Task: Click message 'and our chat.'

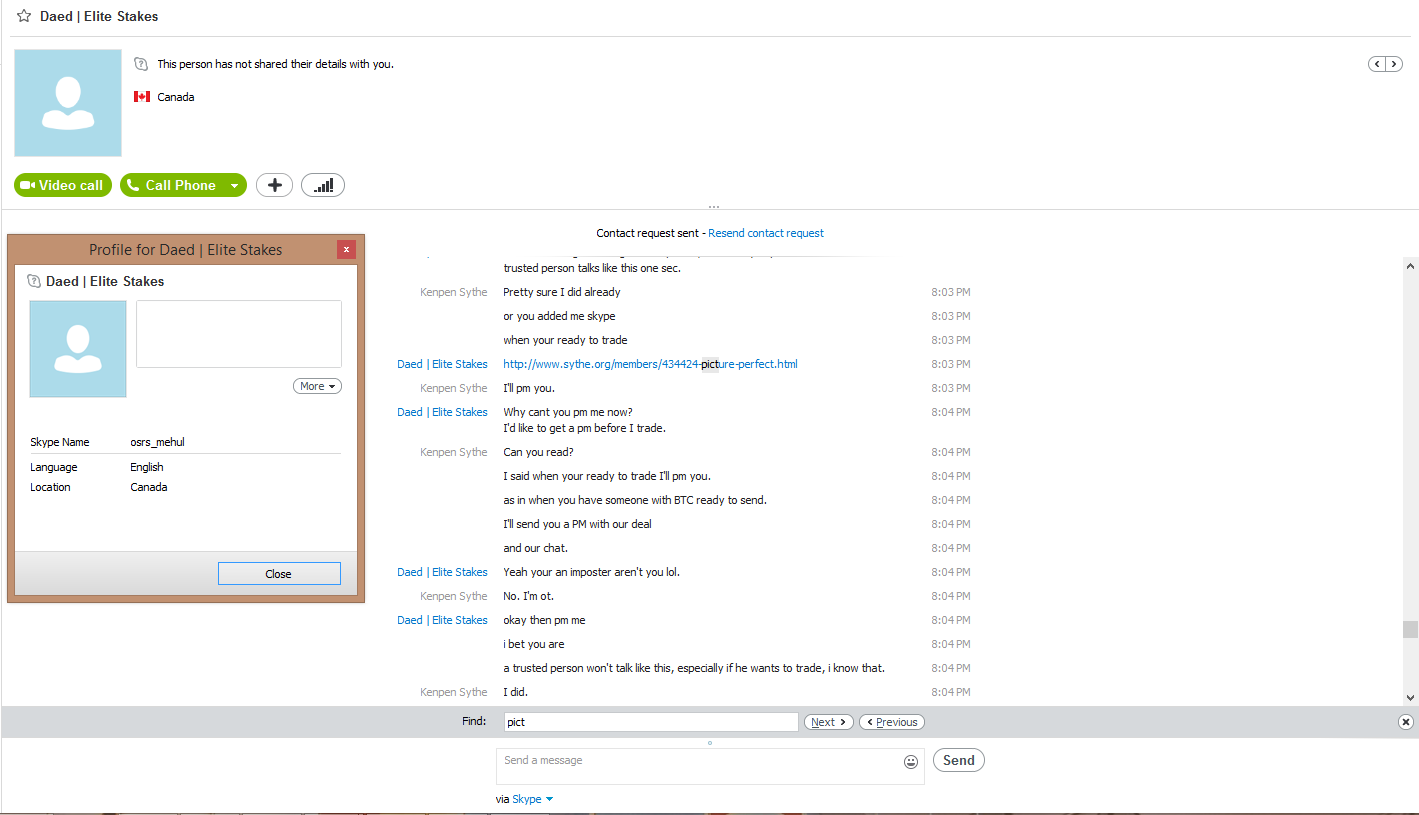Action: click(535, 548)
